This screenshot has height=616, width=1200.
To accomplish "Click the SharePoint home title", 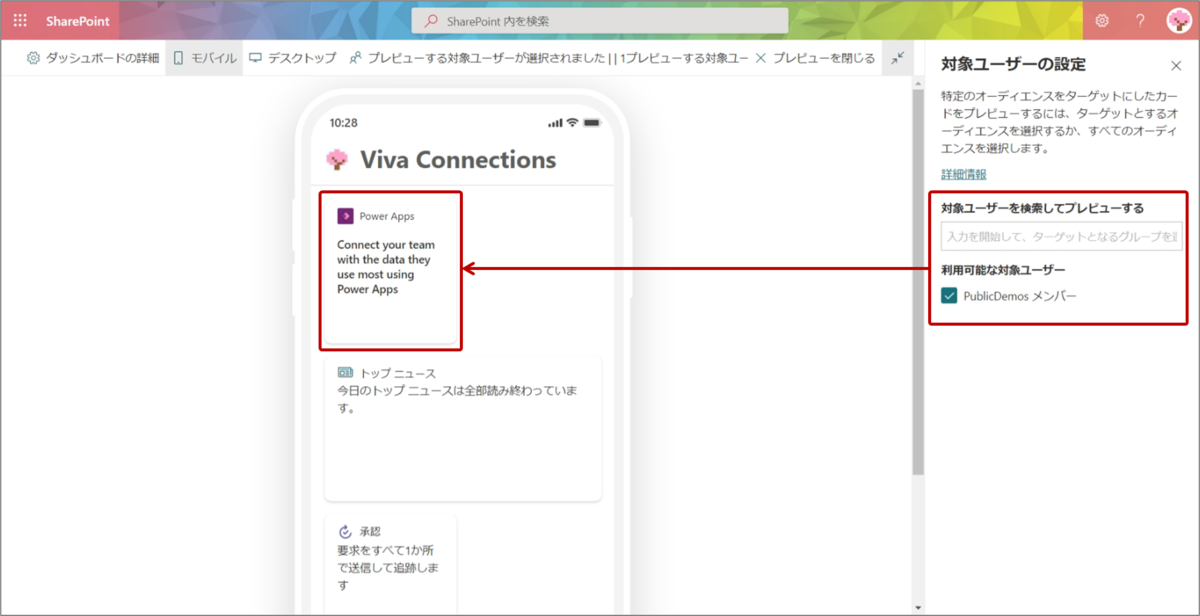I will tap(77, 21).
